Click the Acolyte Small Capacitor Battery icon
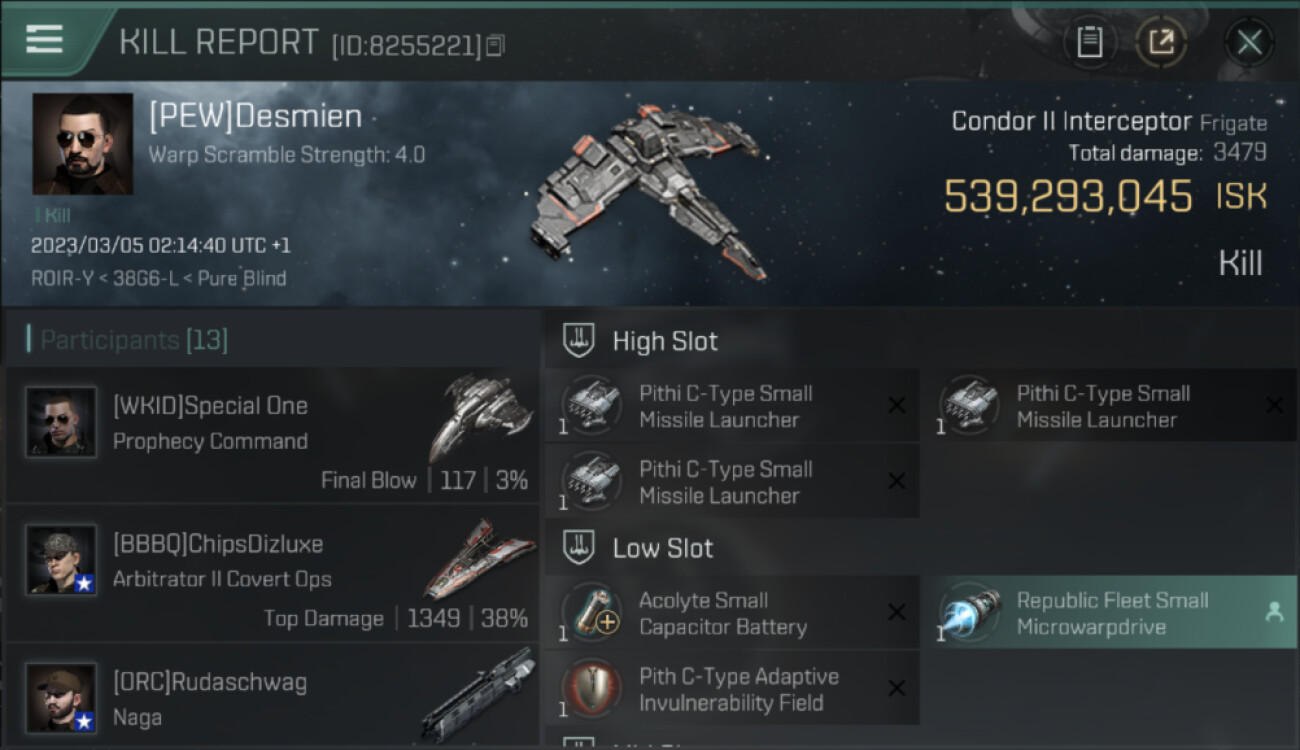The width and height of the screenshot is (1300, 750). click(x=591, y=612)
